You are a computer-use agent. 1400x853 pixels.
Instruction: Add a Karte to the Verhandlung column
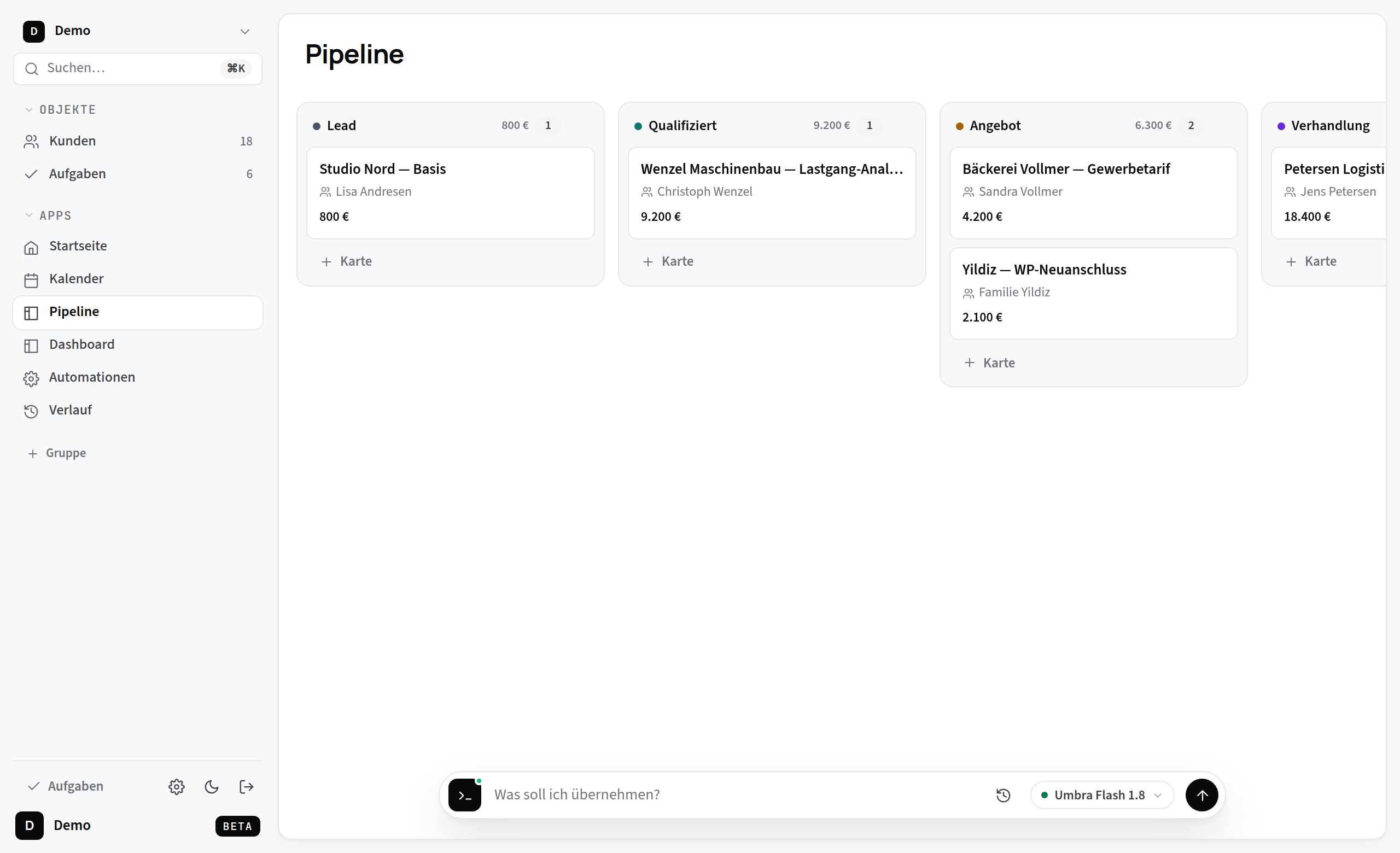tap(1311, 261)
